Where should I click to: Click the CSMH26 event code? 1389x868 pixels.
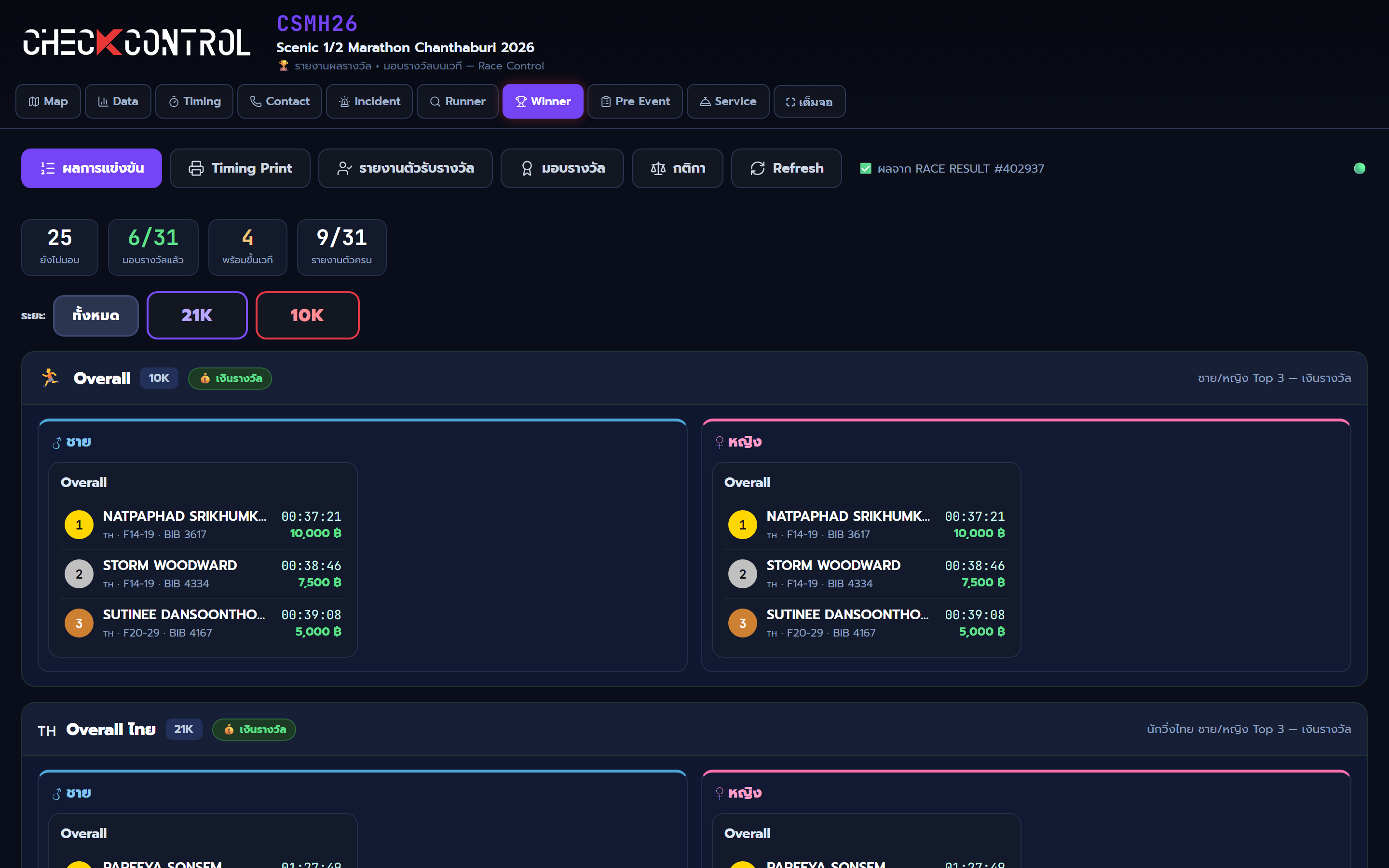tap(317, 24)
